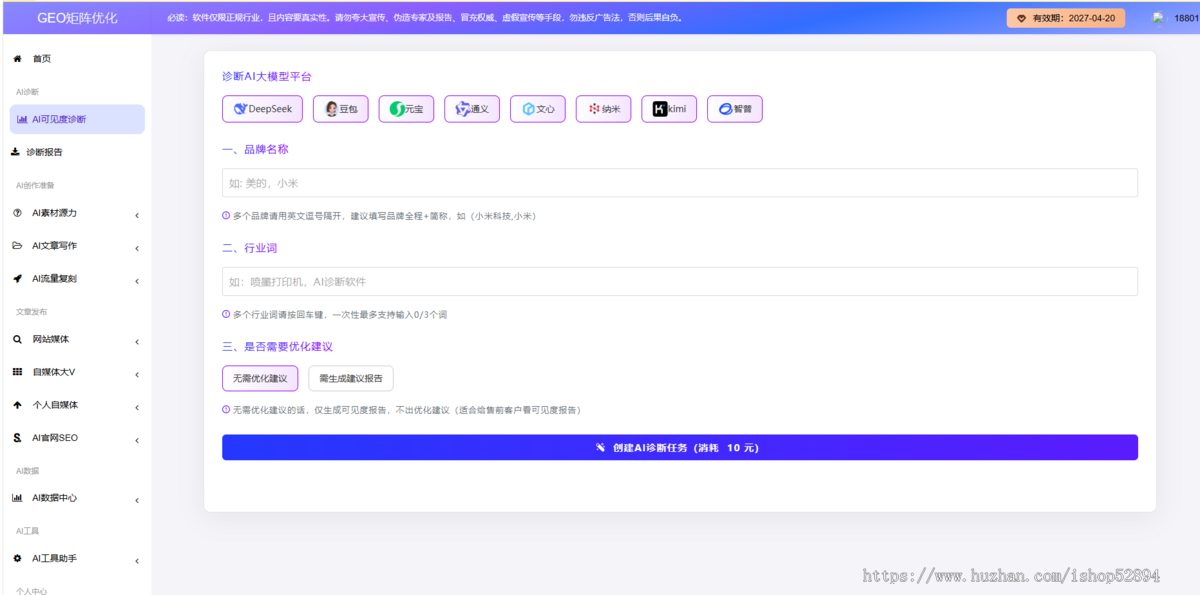Screen dimensions: 1200x595
Task: Click the rocket icon for AI流量复刻
Action: coord(17,279)
